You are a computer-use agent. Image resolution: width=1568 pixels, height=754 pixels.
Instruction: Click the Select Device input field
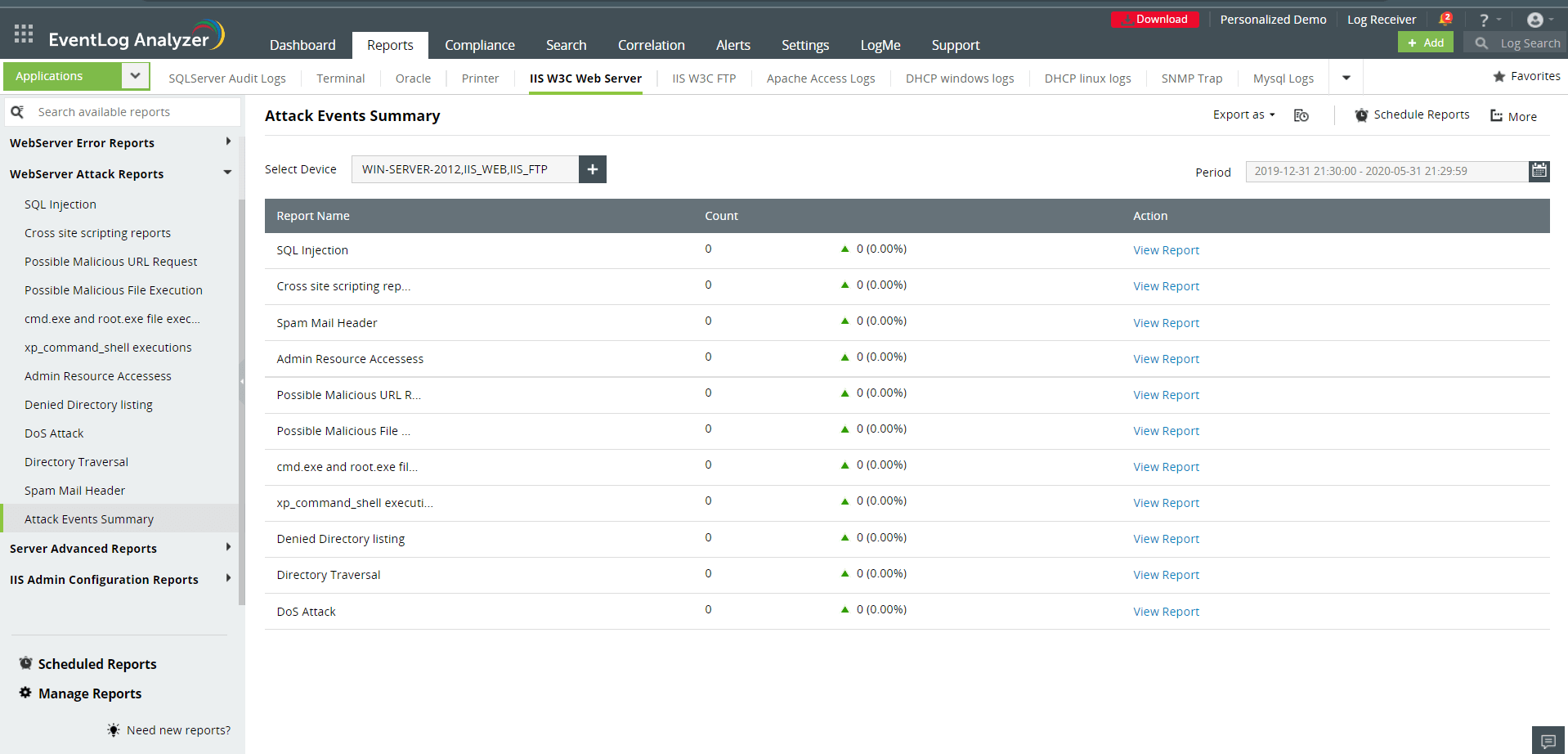click(x=465, y=169)
